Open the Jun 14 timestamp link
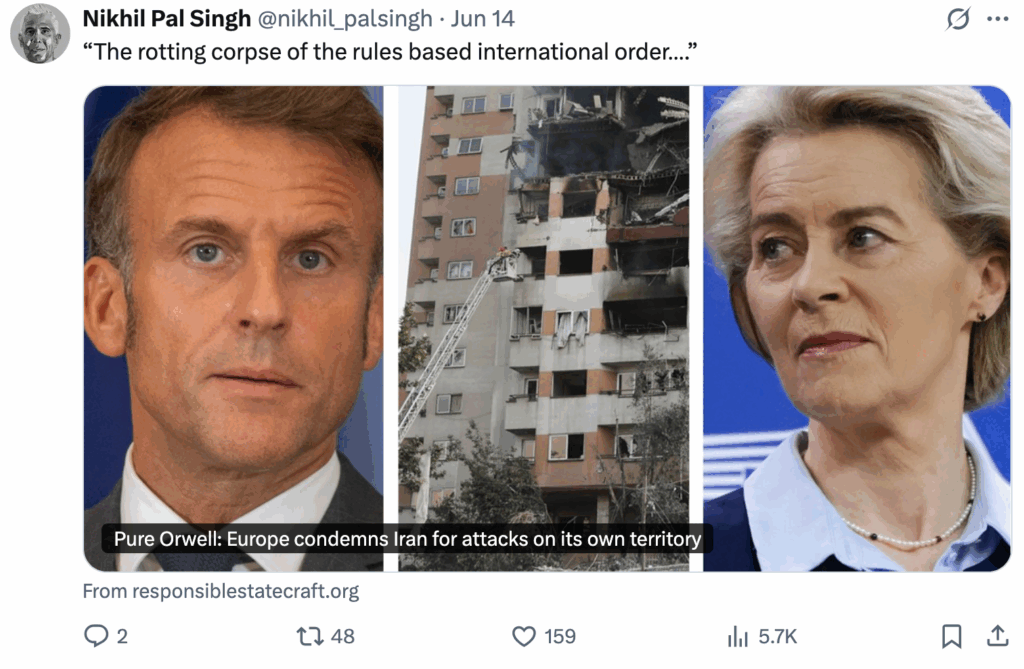 tap(483, 18)
